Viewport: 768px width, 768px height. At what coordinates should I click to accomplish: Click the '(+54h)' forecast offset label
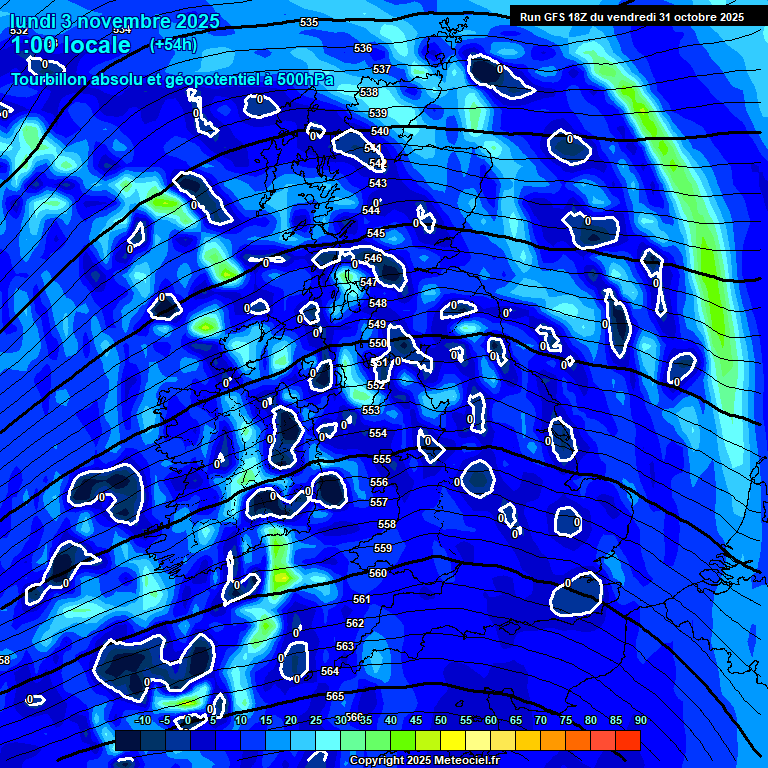(173, 45)
